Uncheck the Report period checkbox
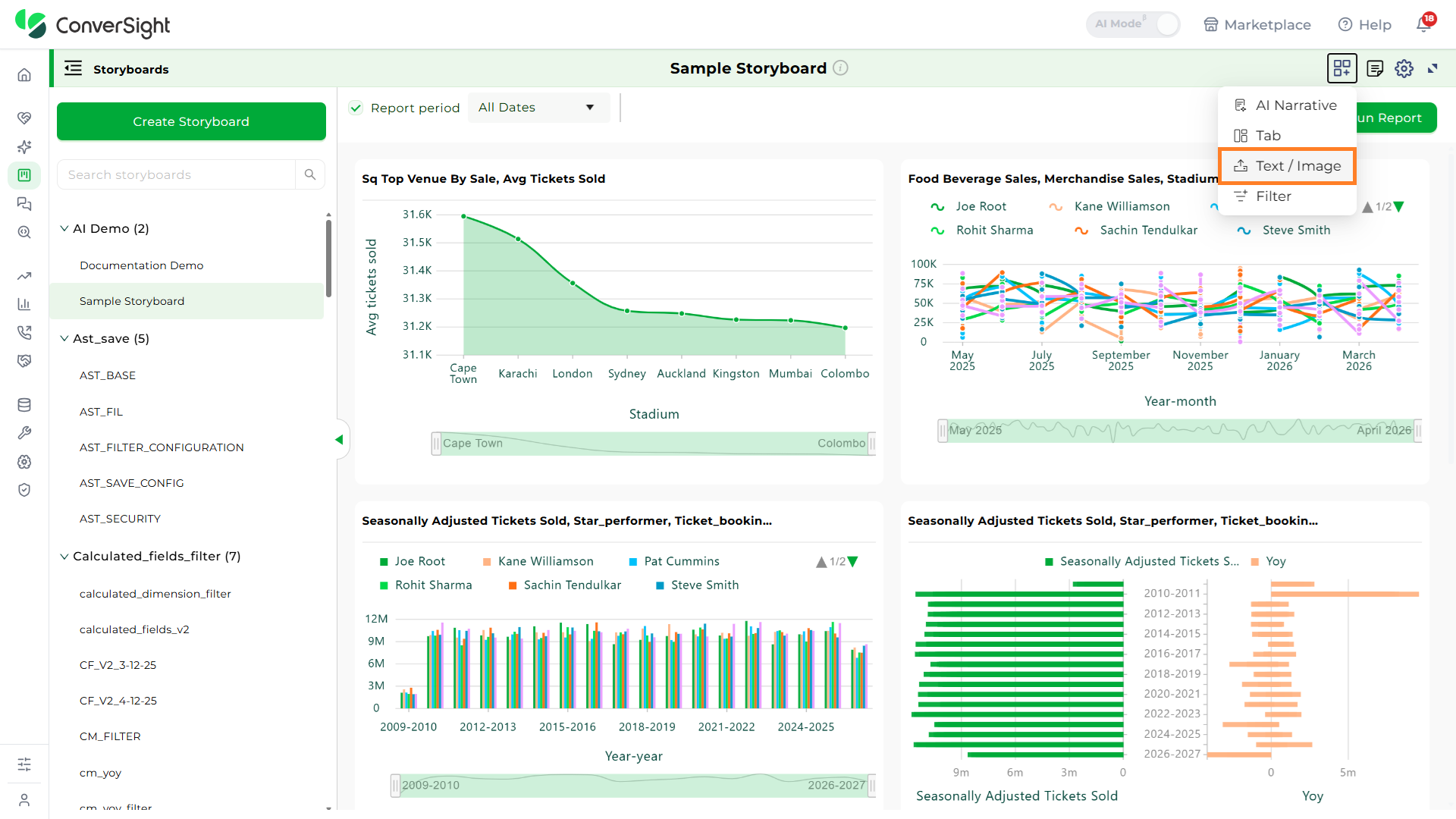Viewport: 1456px width, 819px height. tap(356, 108)
